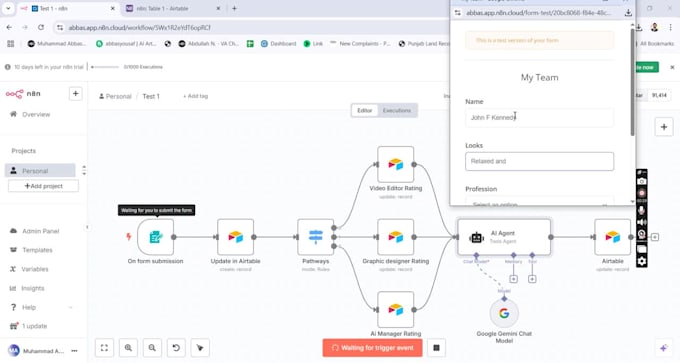Screen dimensions: 680x363
Task: Click the n8n logo
Action: coord(23,94)
